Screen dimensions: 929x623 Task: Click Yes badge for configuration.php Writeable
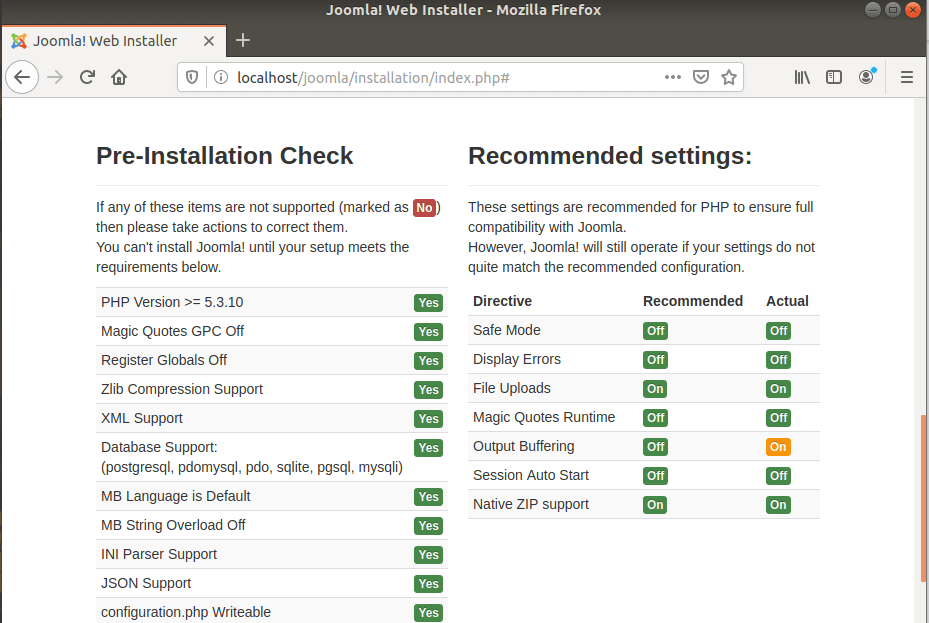428,613
